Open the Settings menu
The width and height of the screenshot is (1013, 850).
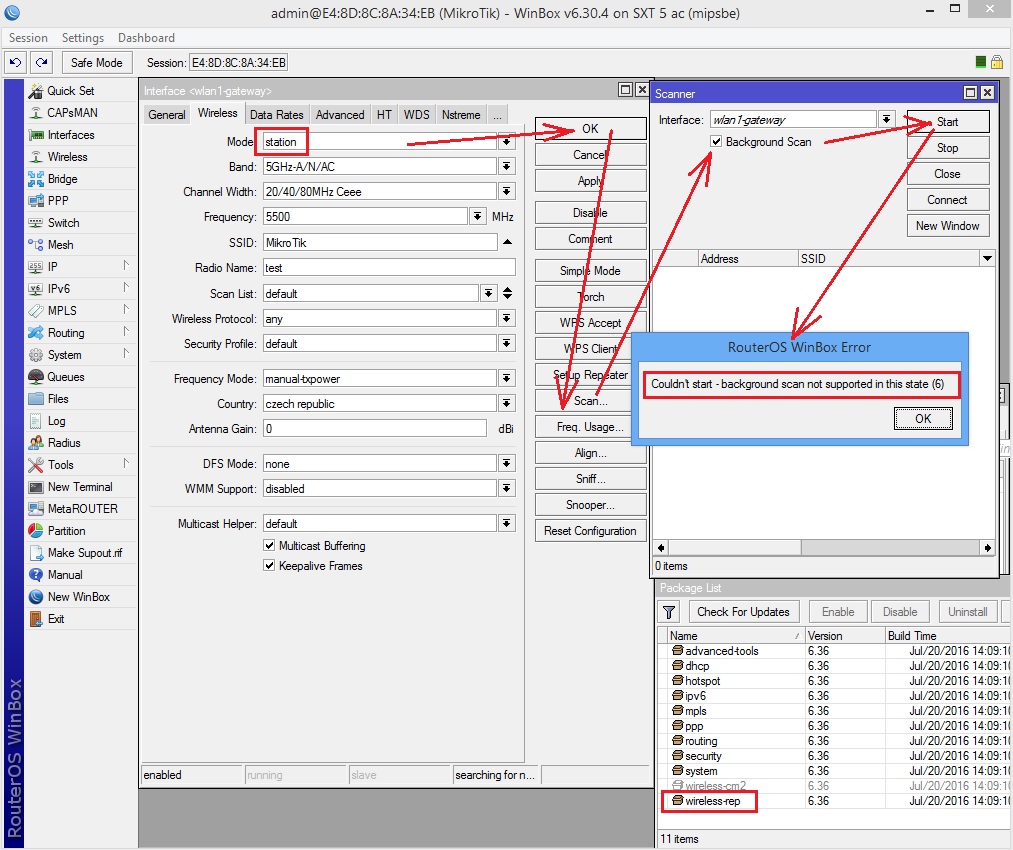click(83, 38)
